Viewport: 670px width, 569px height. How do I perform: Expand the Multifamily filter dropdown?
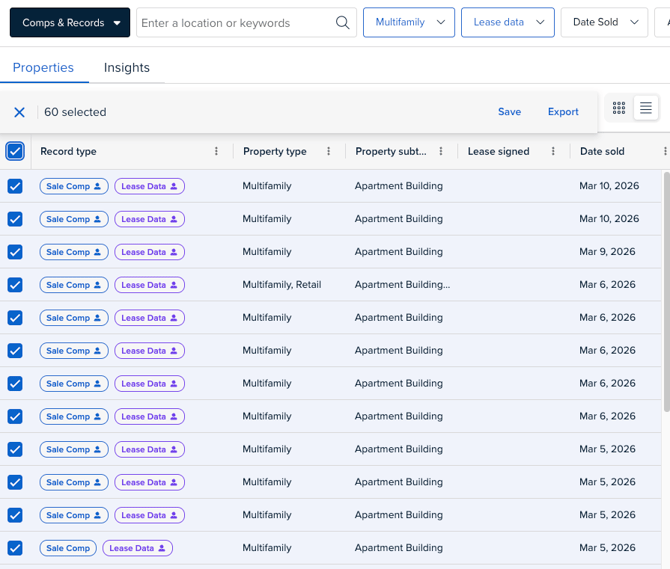click(x=409, y=23)
